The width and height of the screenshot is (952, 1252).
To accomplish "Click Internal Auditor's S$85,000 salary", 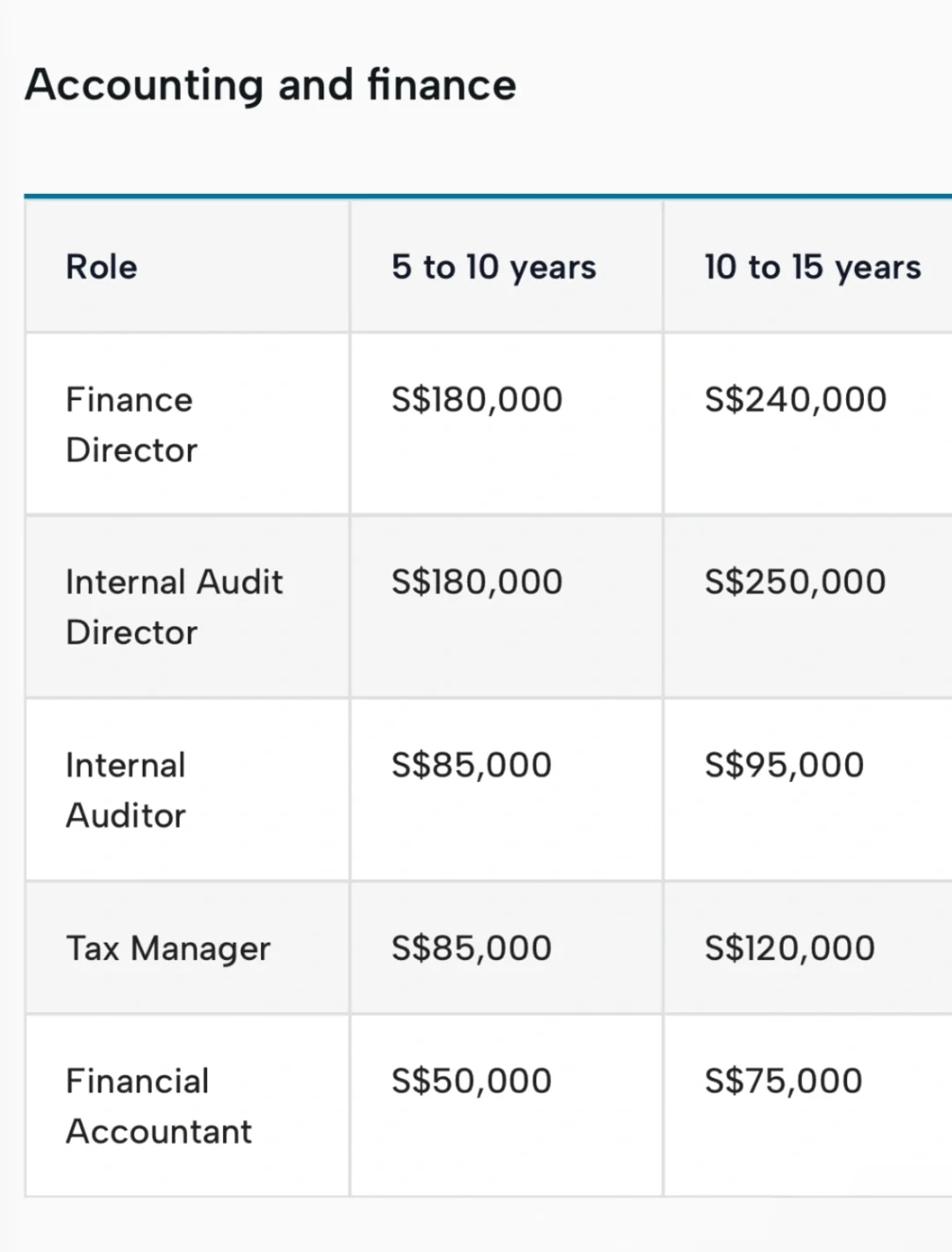I will [472, 765].
